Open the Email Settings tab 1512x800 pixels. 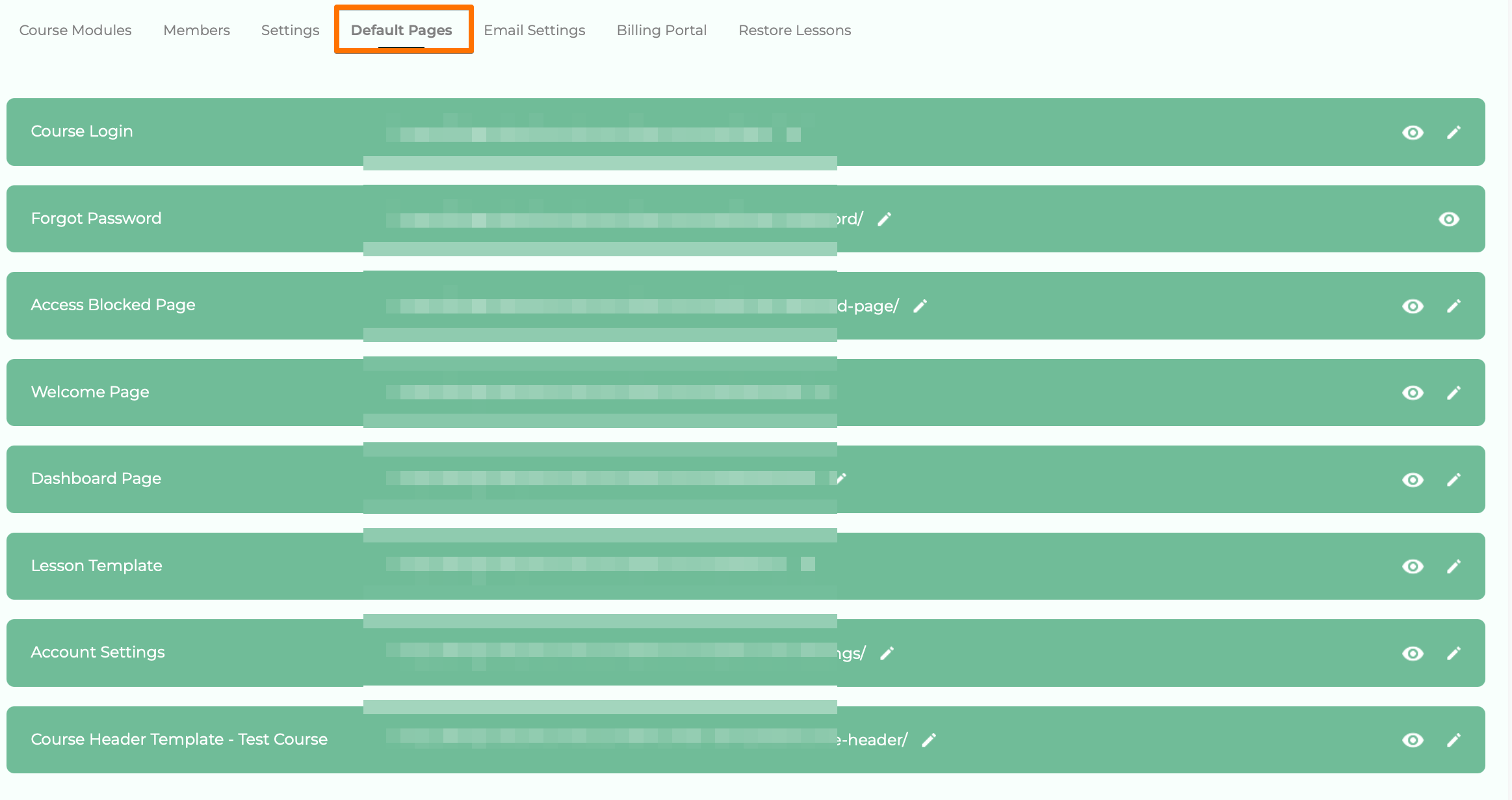tap(534, 31)
